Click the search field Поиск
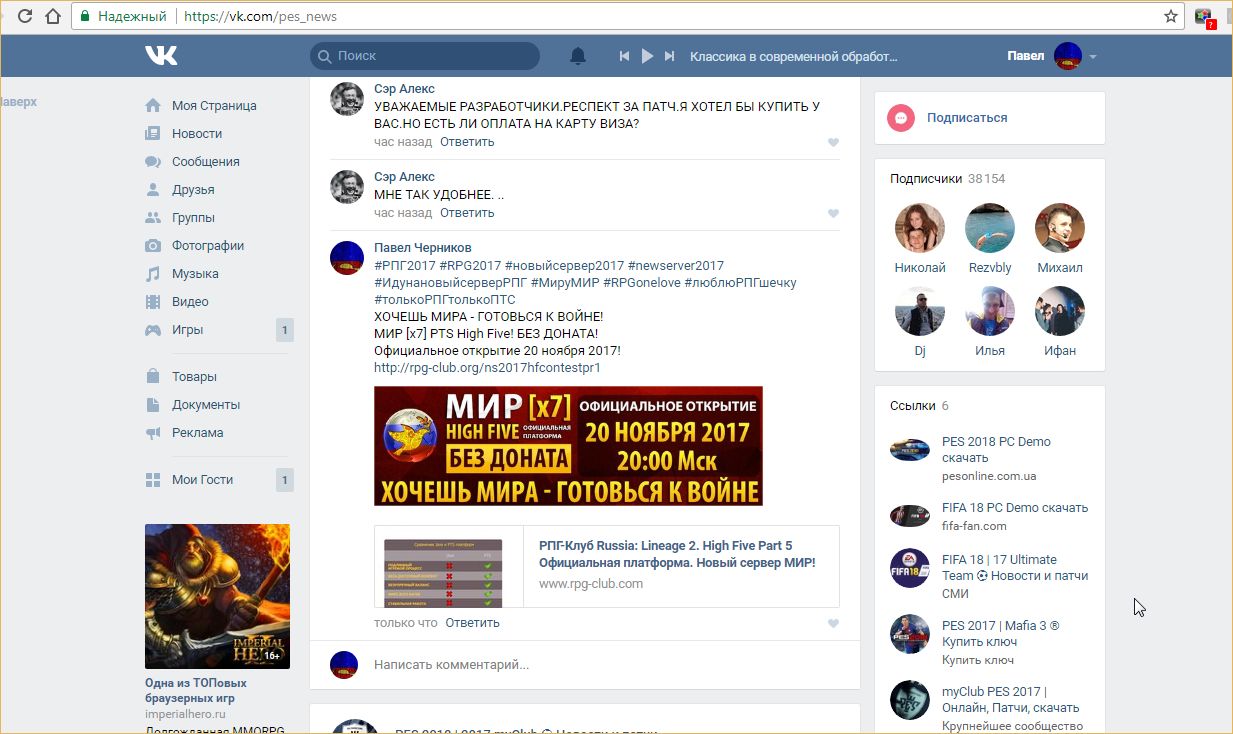This screenshot has width=1233, height=734. pyautogui.click(x=424, y=56)
